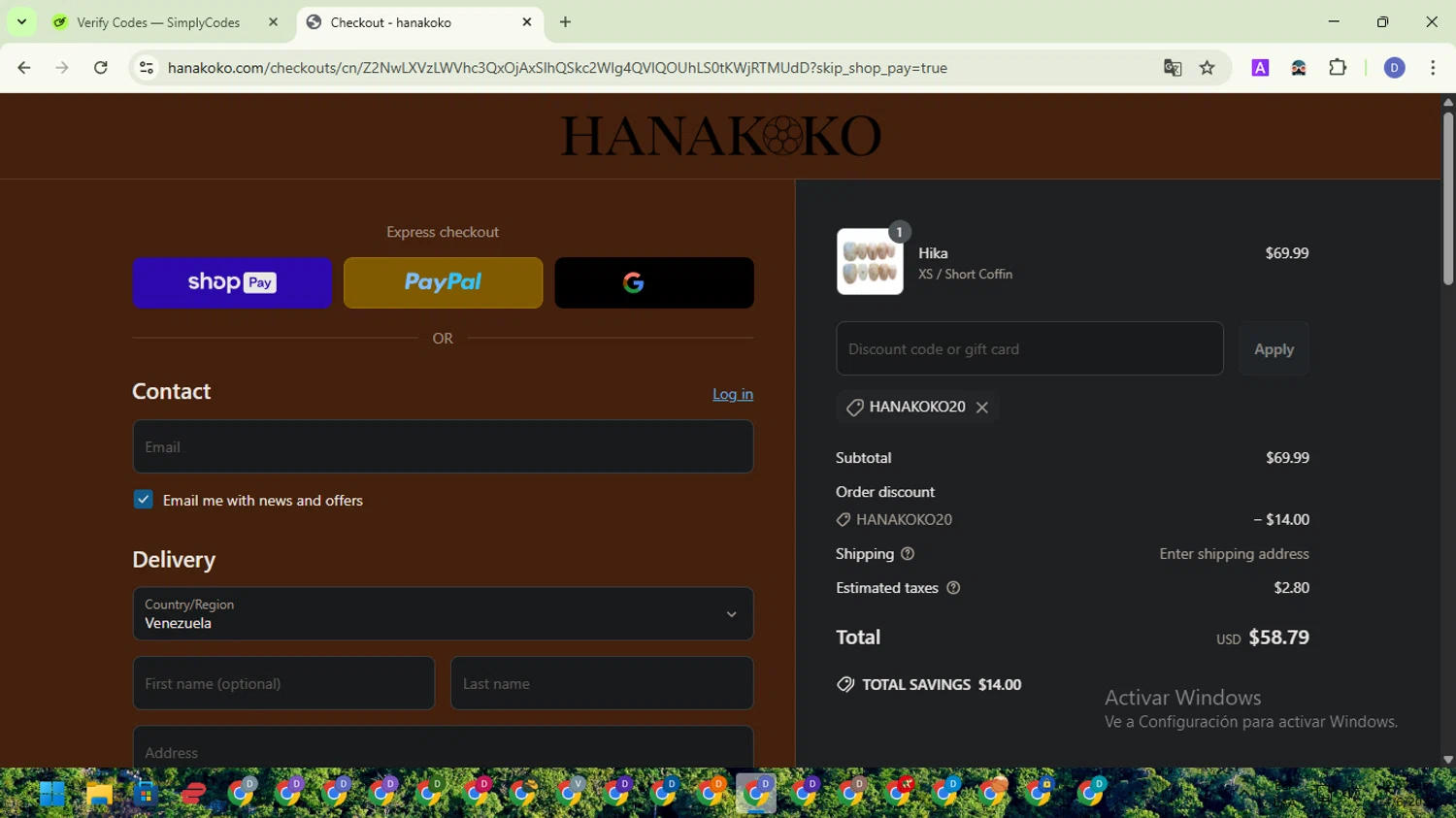Click the HANAKOKO store logo

coord(720,136)
